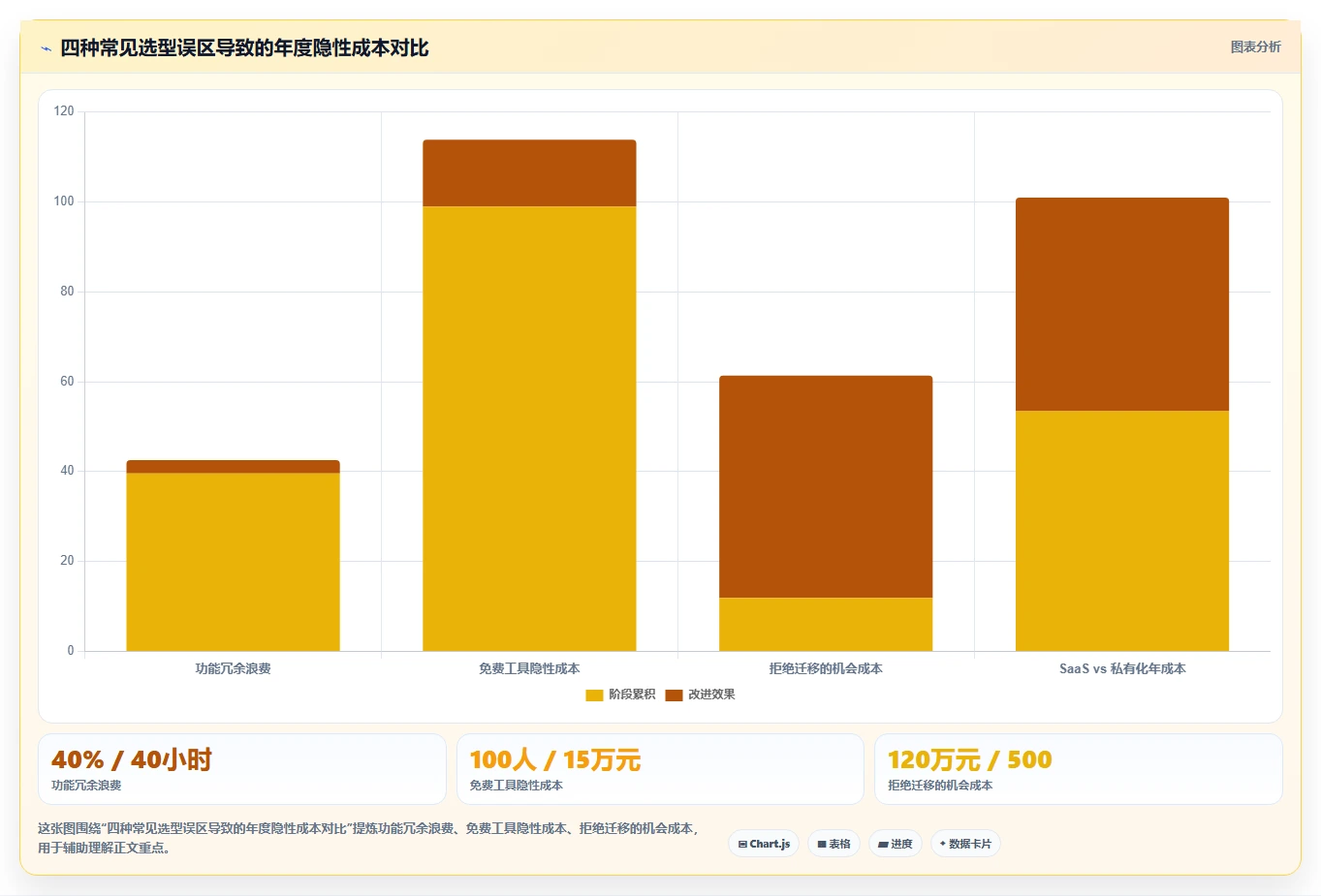1321x896 pixels.
Task: Toggle the 改进效果 legend brown swatch
Action: (674, 695)
